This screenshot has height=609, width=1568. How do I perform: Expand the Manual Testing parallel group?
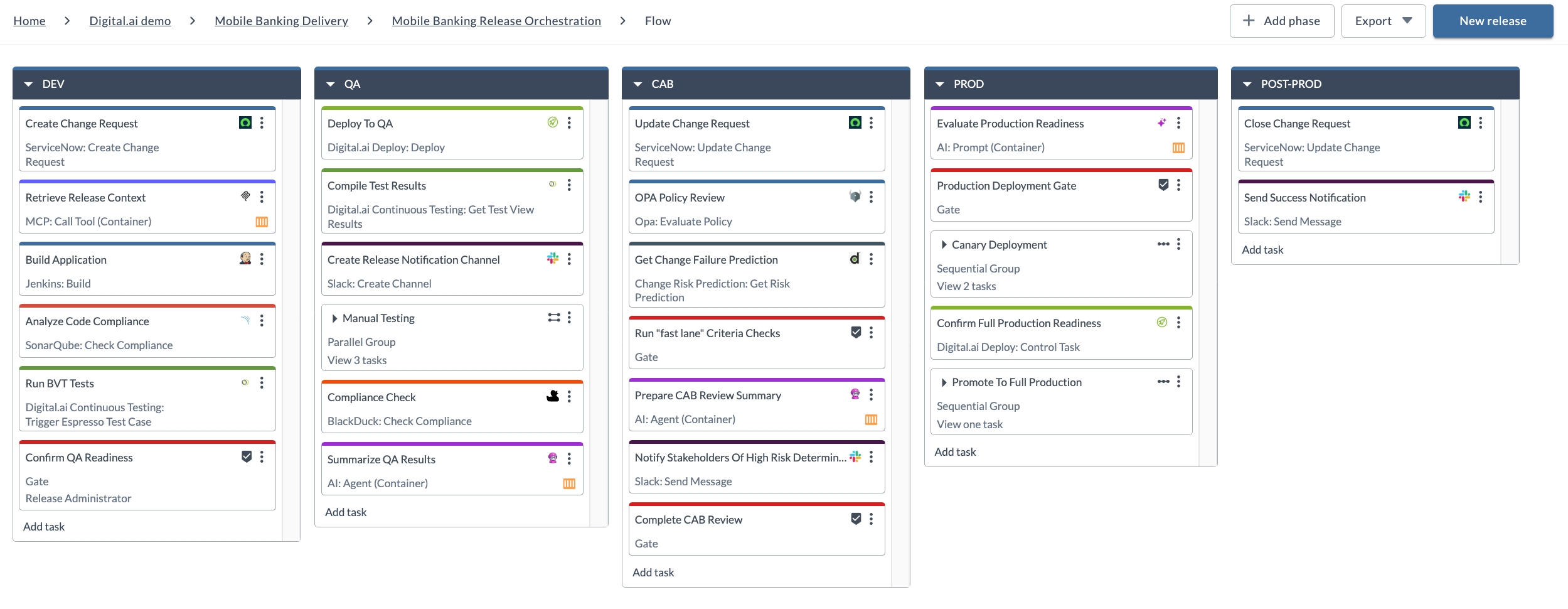click(x=334, y=318)
